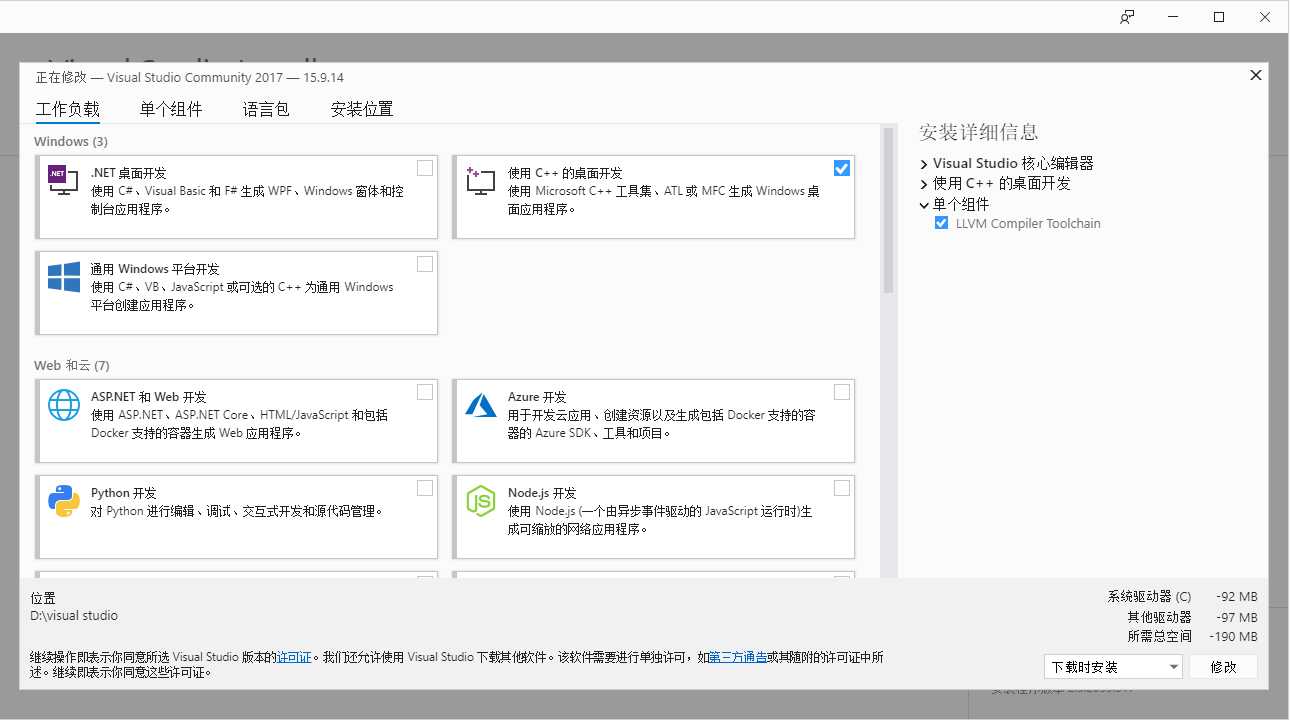
Task: Switch to the 工作负载 tab
Action: (68, 109)
